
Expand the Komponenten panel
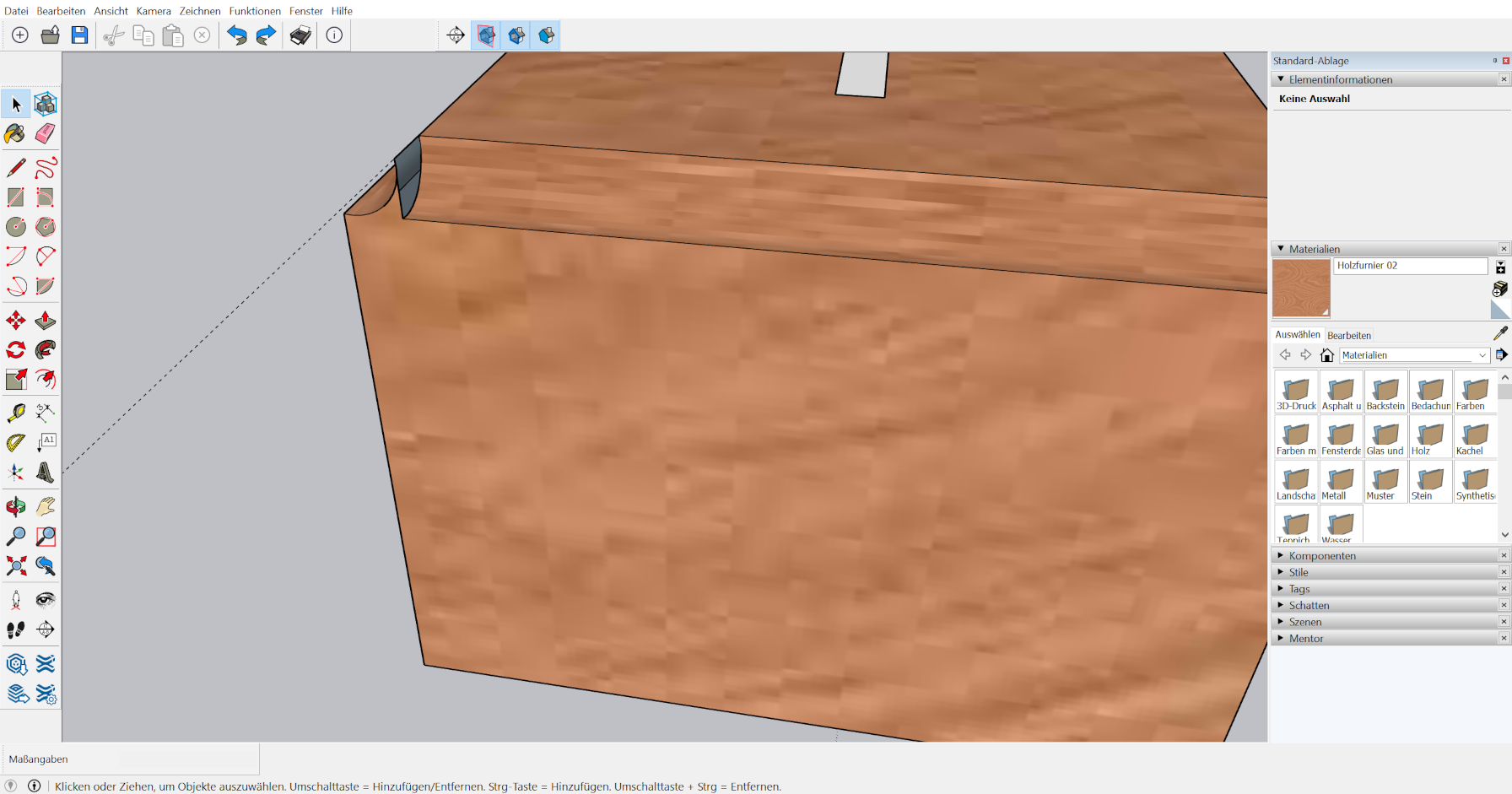point(1322,556)
